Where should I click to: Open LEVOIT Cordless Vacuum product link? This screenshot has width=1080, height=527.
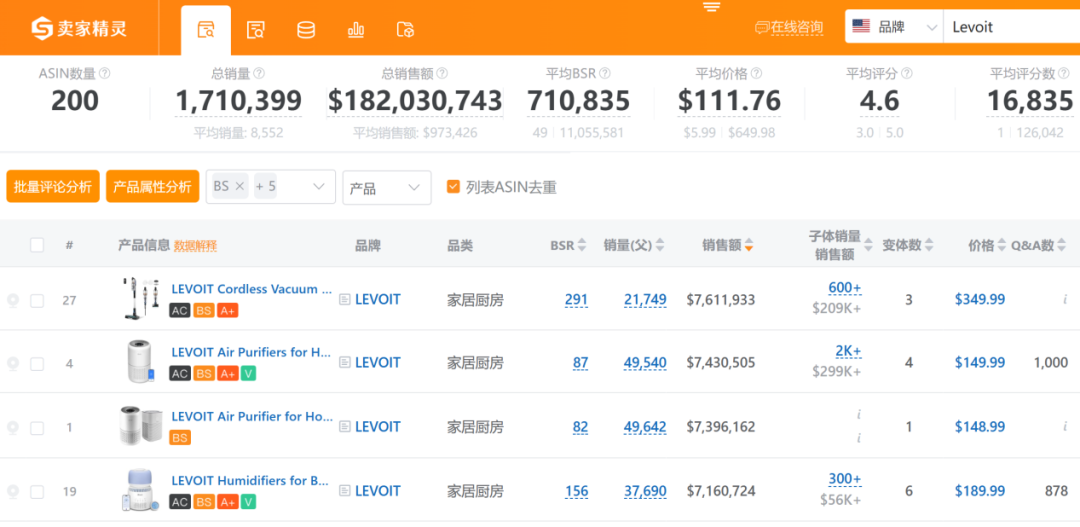(x=251, y=289)
